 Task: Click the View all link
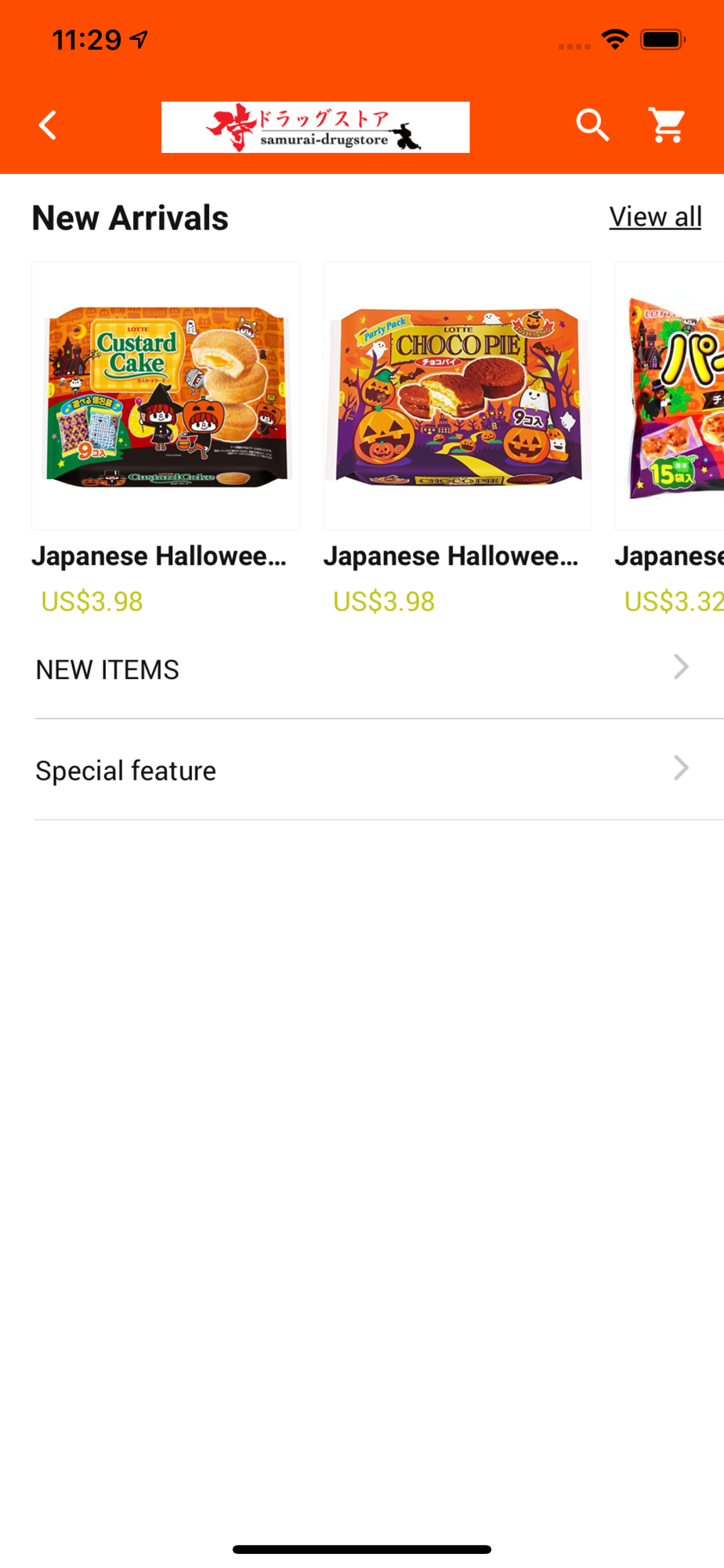[655, 216]
